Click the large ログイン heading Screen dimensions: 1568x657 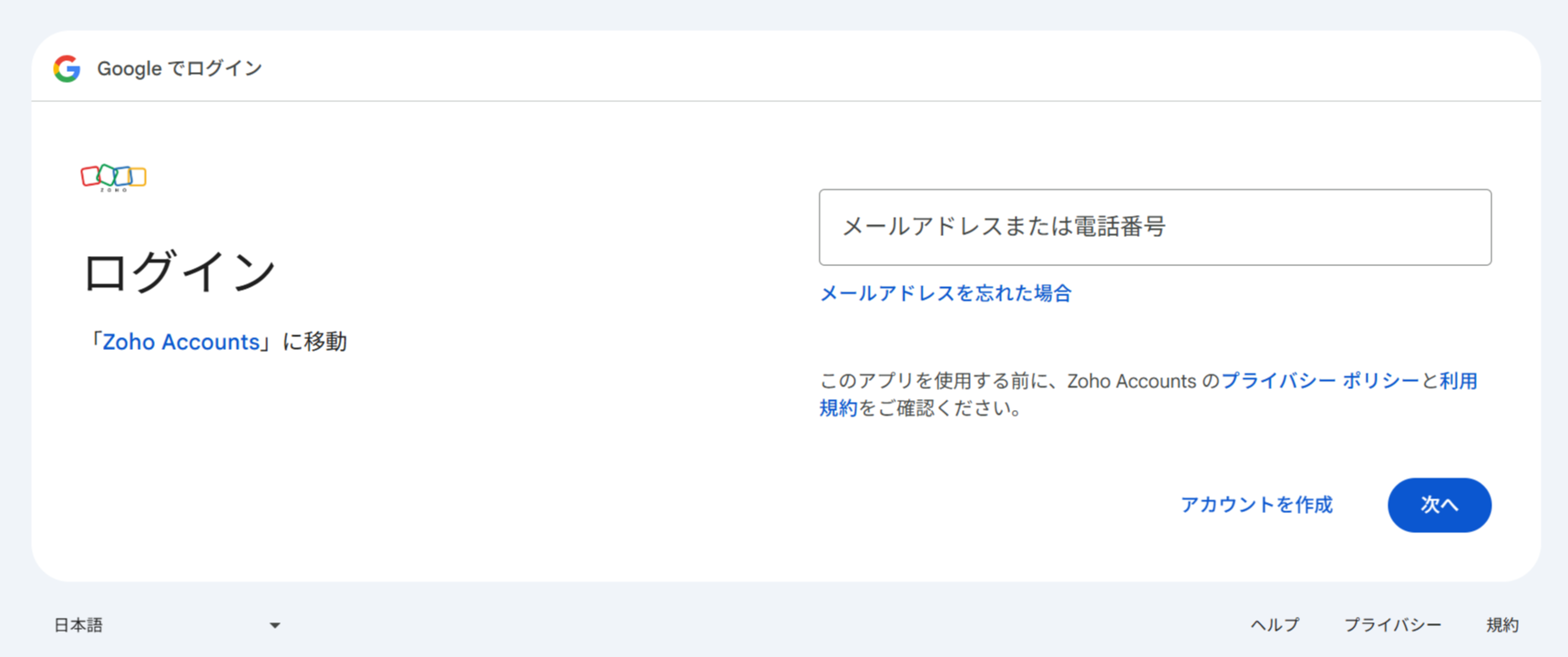point(179,272)
